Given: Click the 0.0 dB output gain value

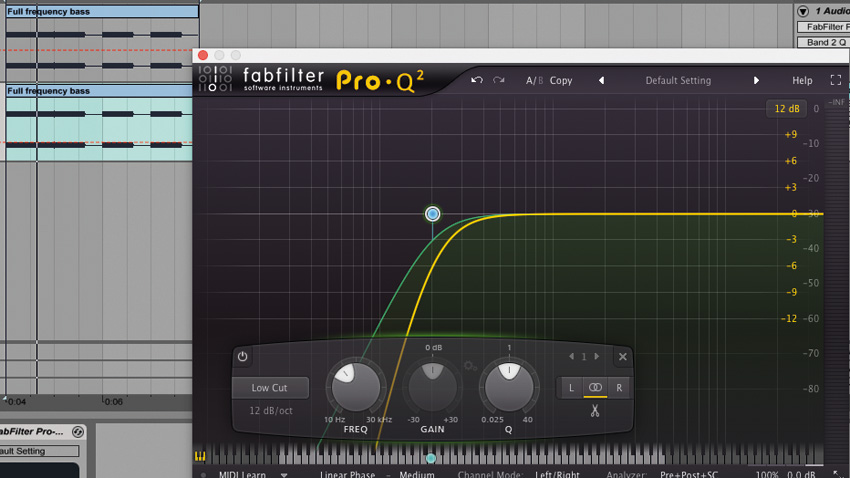Looking at the screenshot, I should [x=801, y=474].
